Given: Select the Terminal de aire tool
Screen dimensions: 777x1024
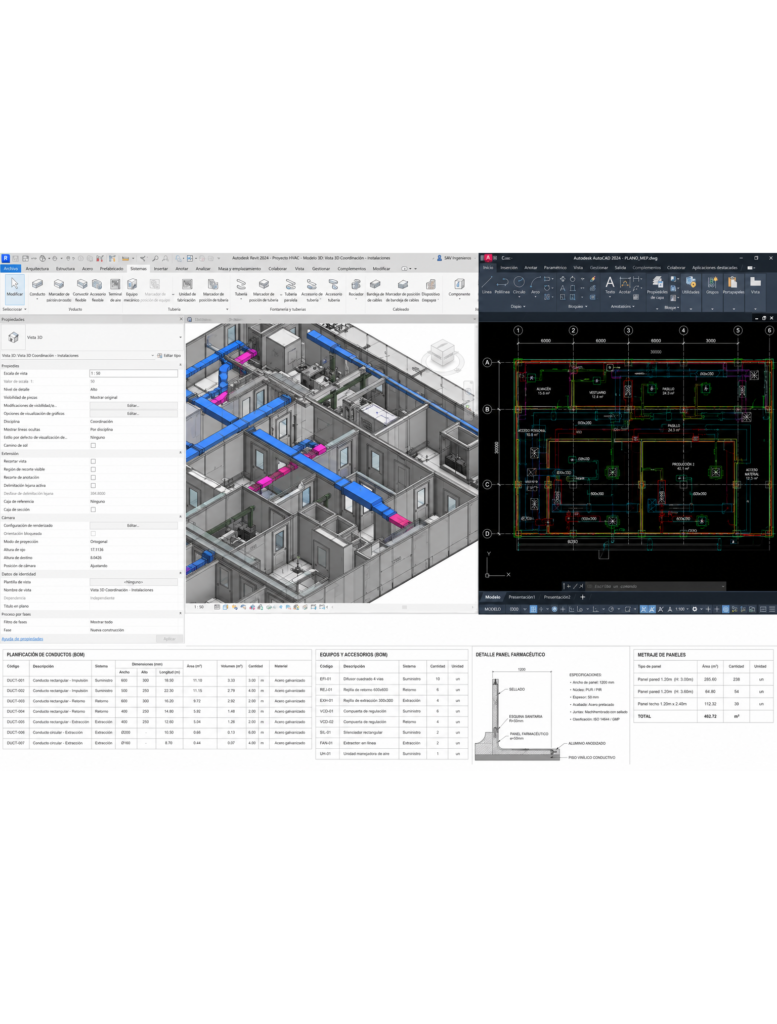Looking at the screenshot, I should coord(115,288).
